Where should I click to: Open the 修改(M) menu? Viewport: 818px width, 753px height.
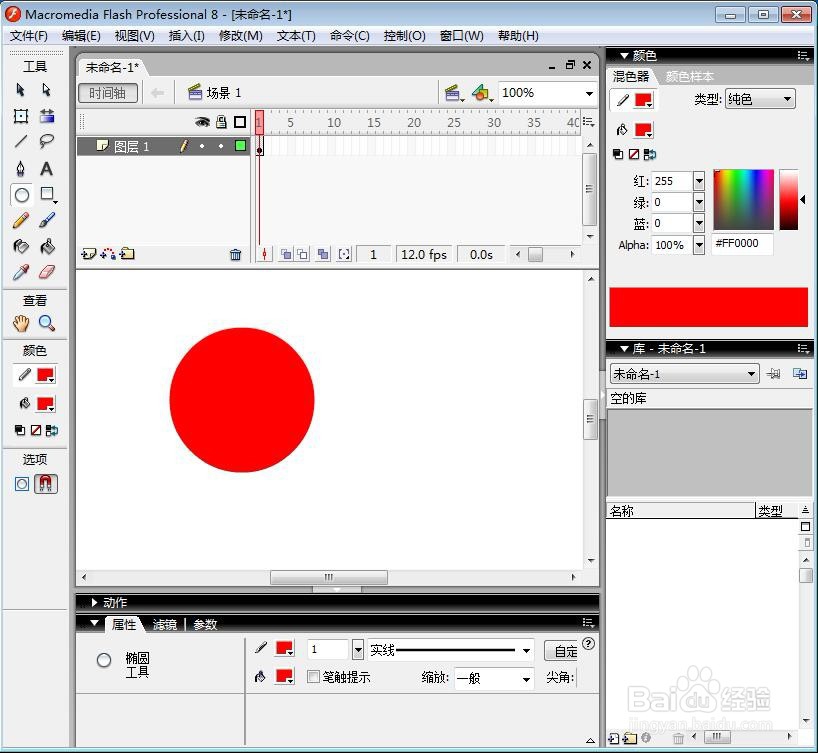tap(240, 36)
